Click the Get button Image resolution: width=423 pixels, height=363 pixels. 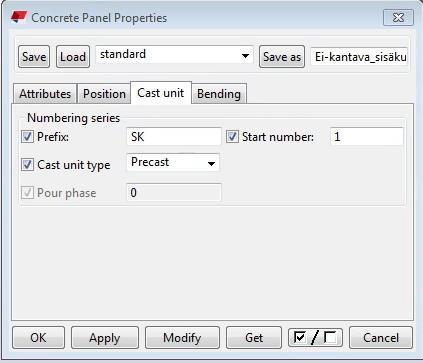254,338
